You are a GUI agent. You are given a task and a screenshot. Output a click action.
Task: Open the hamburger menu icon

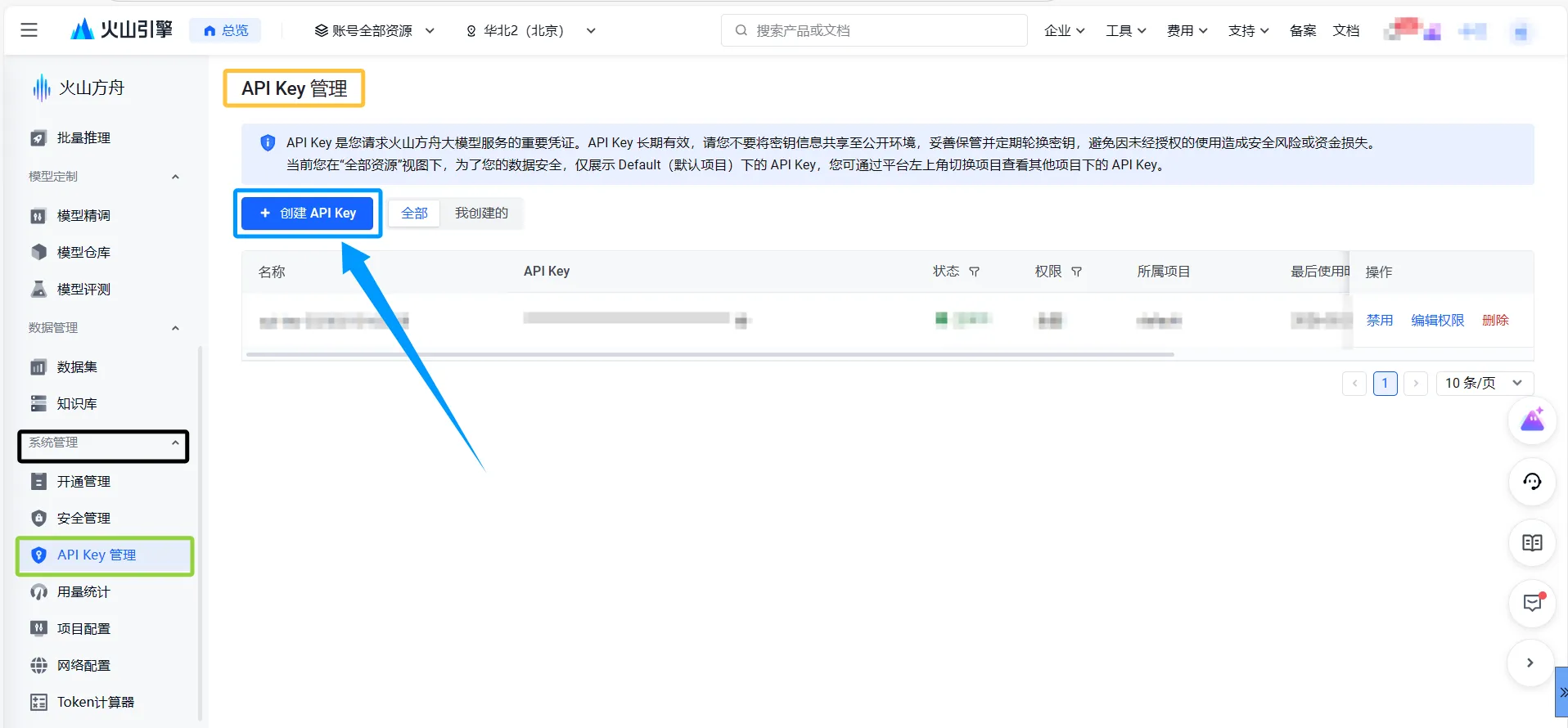[29, 30]
